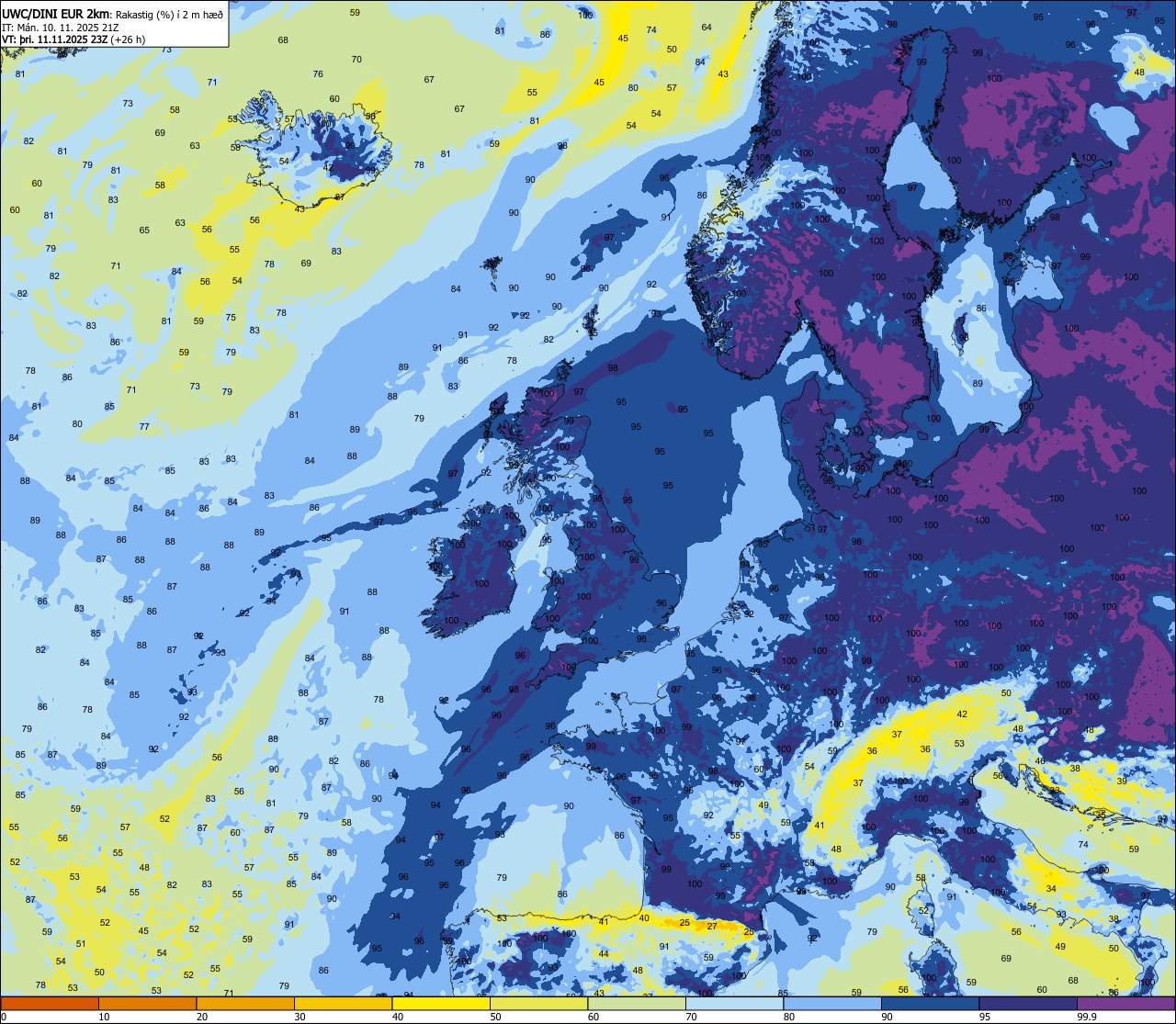Click the "64" value on the yellow band north of Norway
This screenshot has width=1176, height=1024.
(x=707, y=27)
